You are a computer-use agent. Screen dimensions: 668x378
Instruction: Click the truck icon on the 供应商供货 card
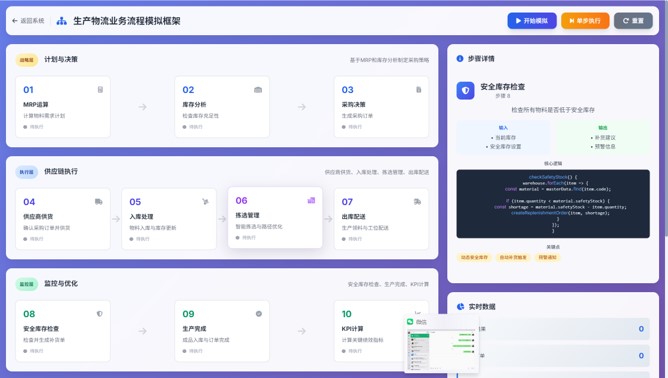click(98, 202)
